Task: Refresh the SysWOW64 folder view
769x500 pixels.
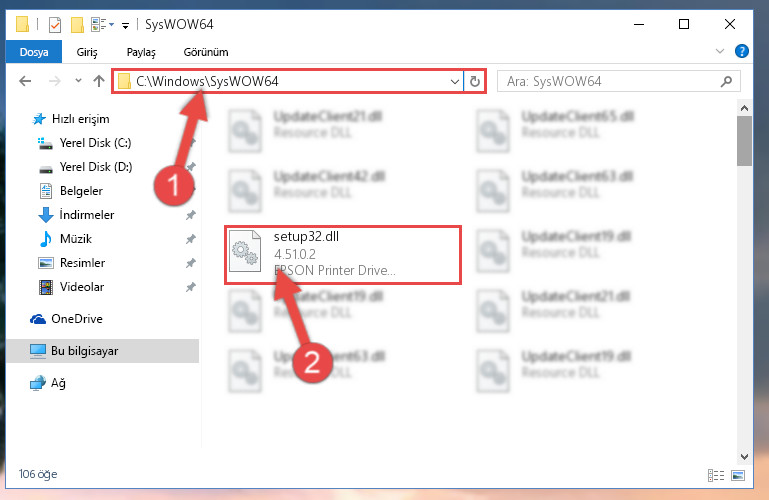Action: point(474,81)
